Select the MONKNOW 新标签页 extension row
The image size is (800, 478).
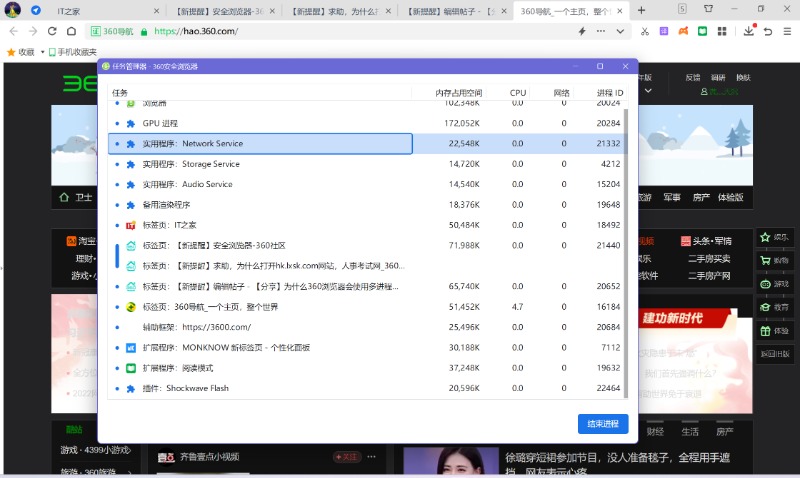coord(365,348)
